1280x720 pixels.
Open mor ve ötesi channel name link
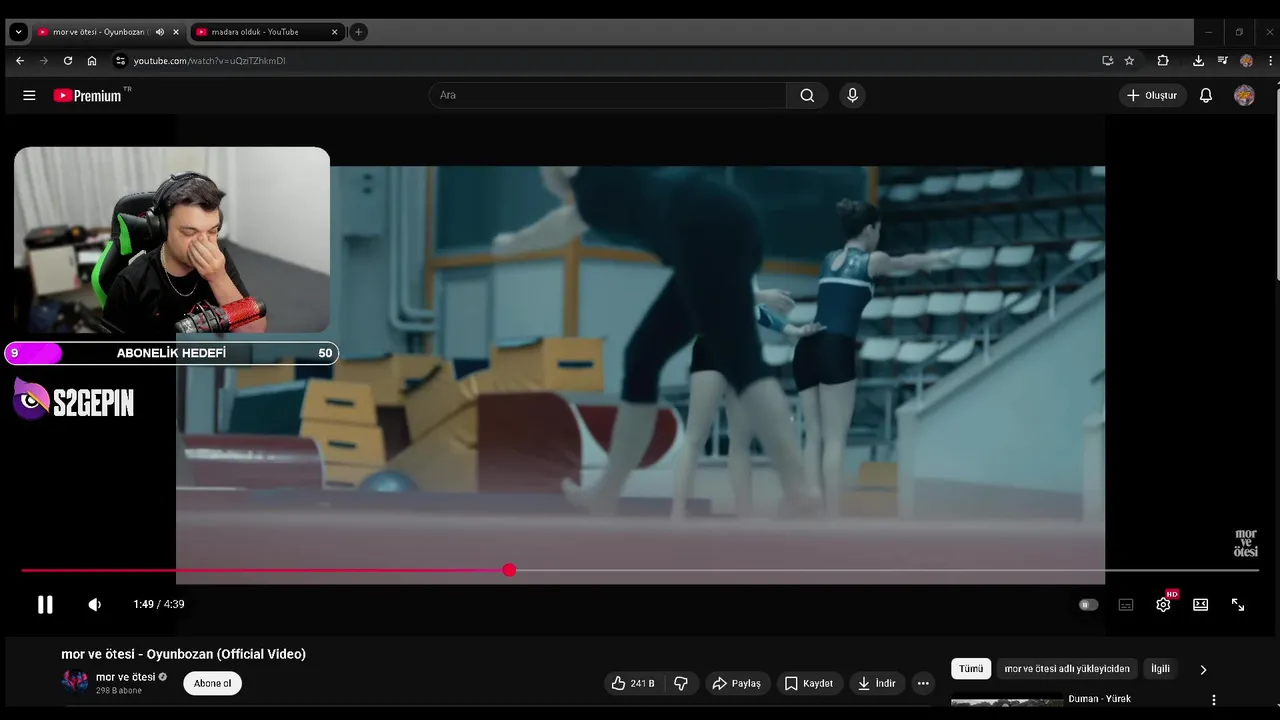[x=125, y=677]
